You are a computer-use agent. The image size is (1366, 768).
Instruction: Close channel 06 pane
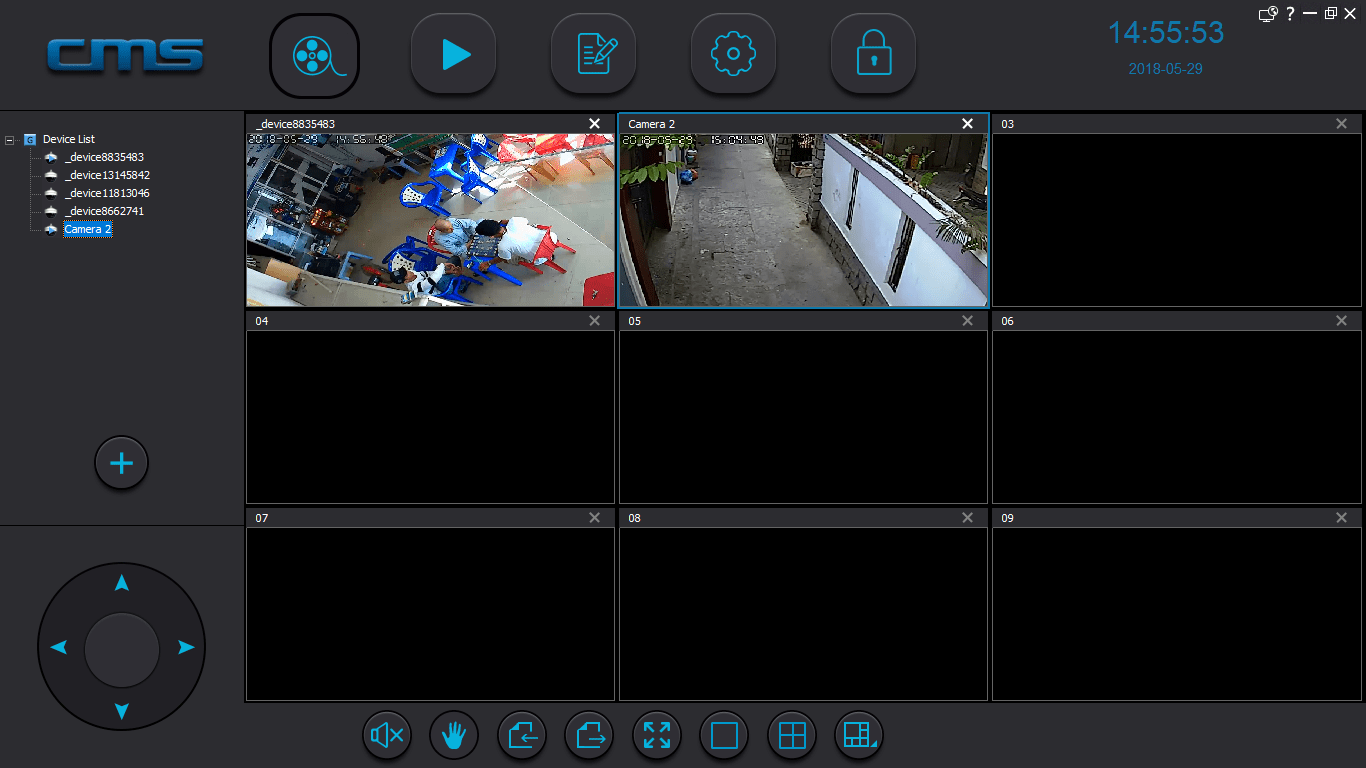(x=1341, y=321)
